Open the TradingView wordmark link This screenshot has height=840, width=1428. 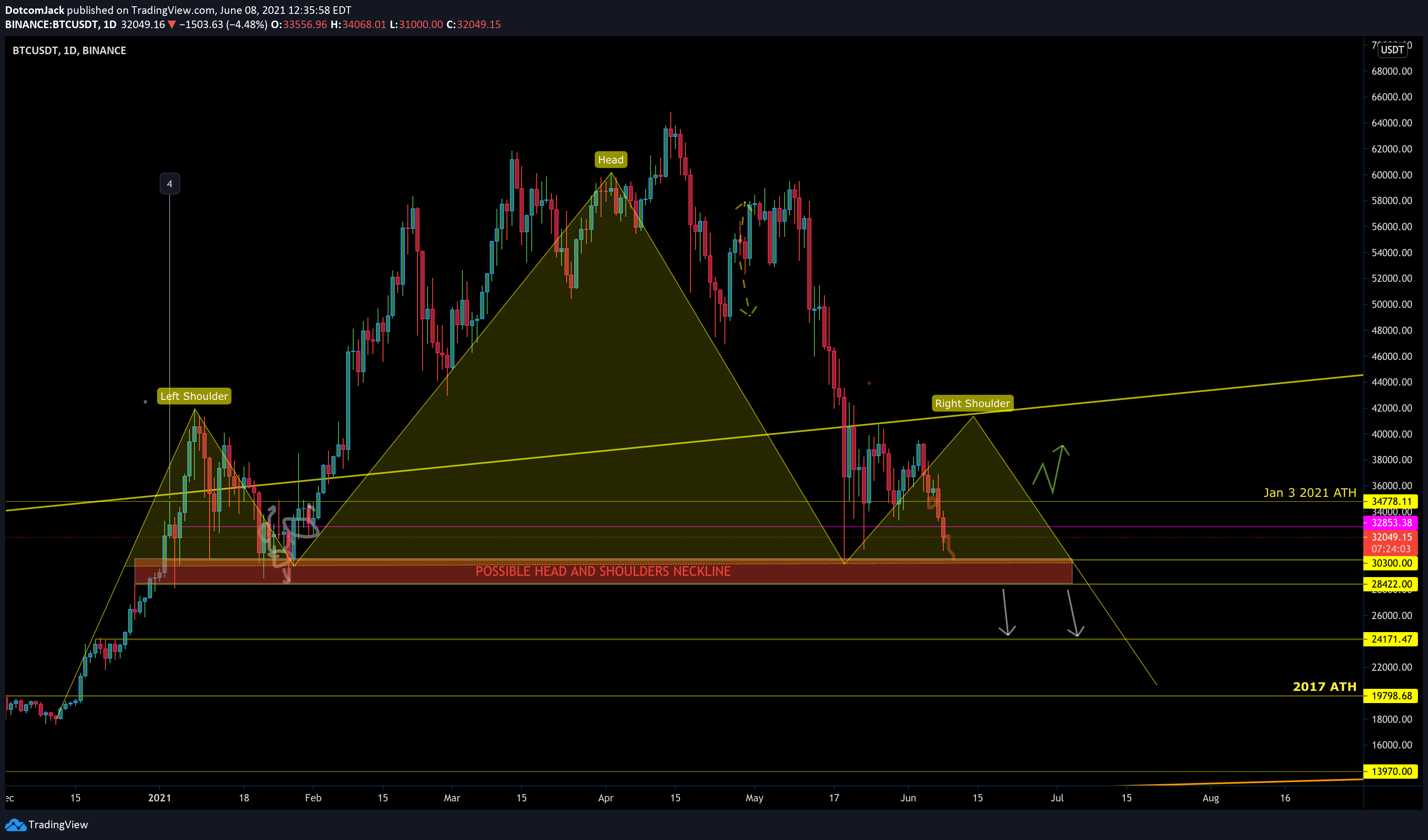[58, 825]
